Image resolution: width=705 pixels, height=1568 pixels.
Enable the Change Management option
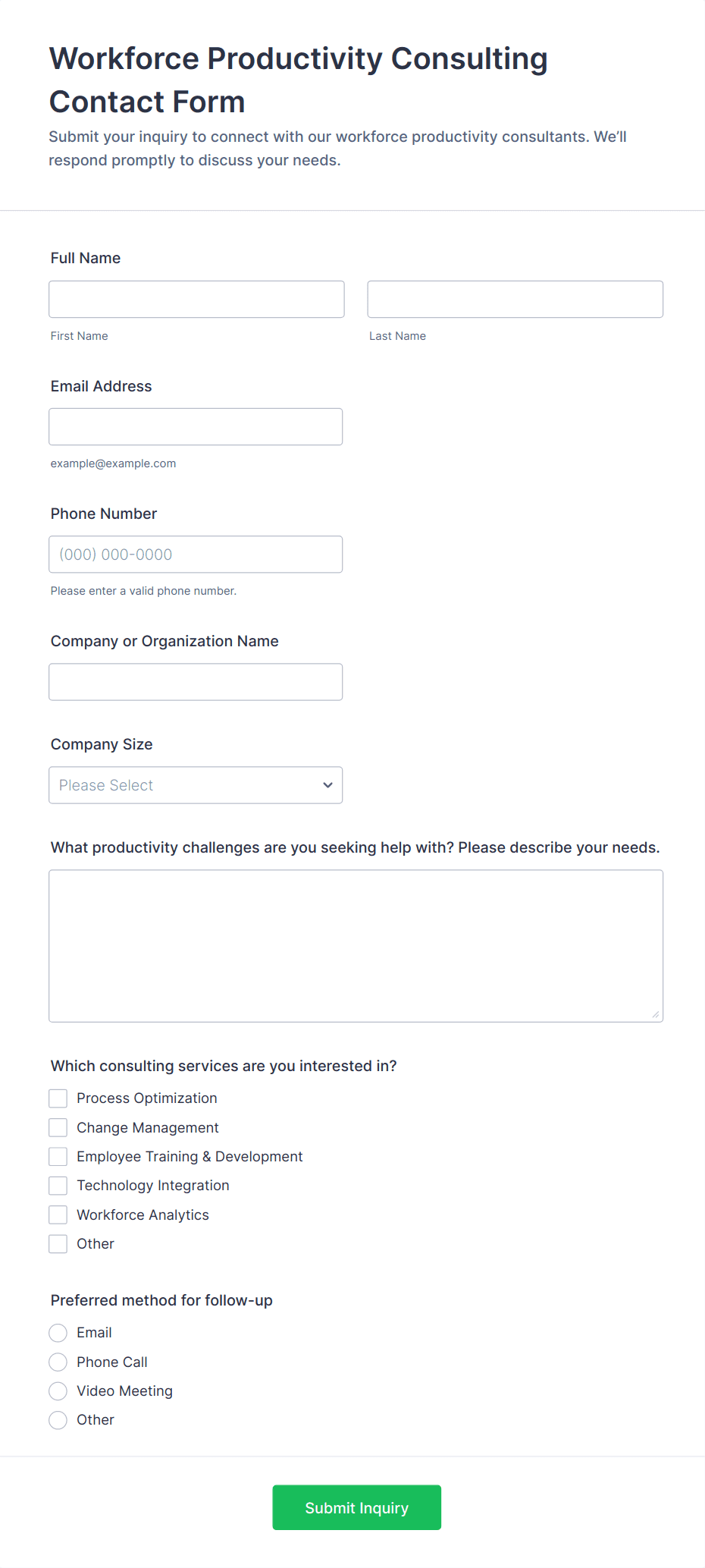tap(58, 1127)
